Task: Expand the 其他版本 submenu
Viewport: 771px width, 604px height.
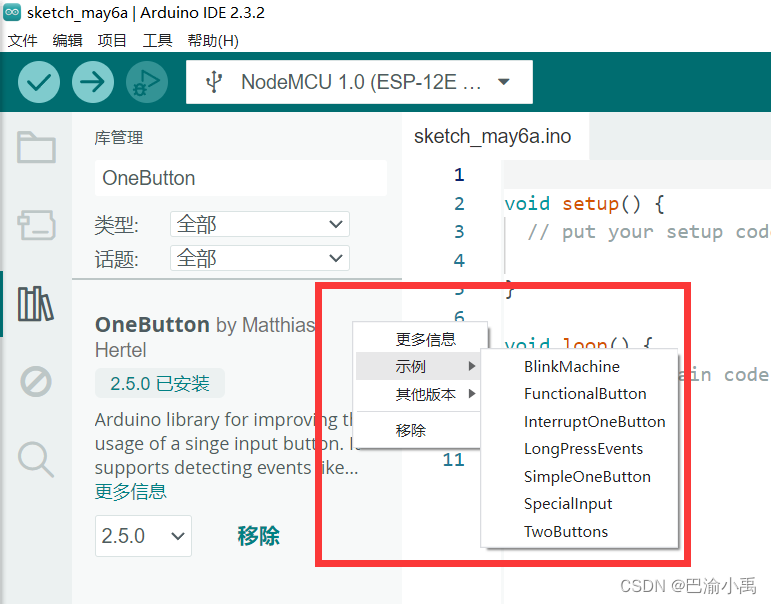Action: tap(417, 394)
